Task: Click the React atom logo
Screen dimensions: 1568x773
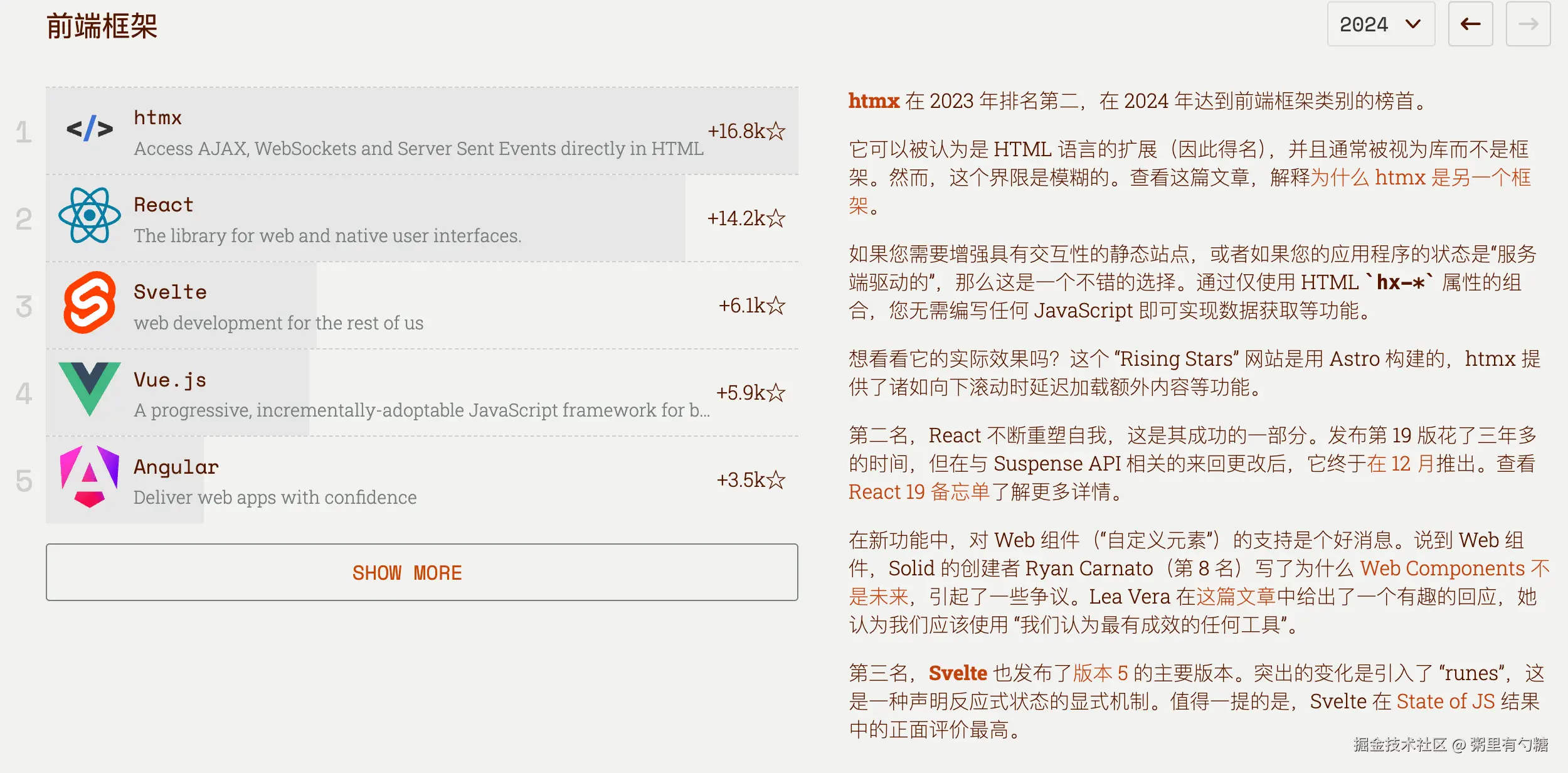Action: pos(90,216)
